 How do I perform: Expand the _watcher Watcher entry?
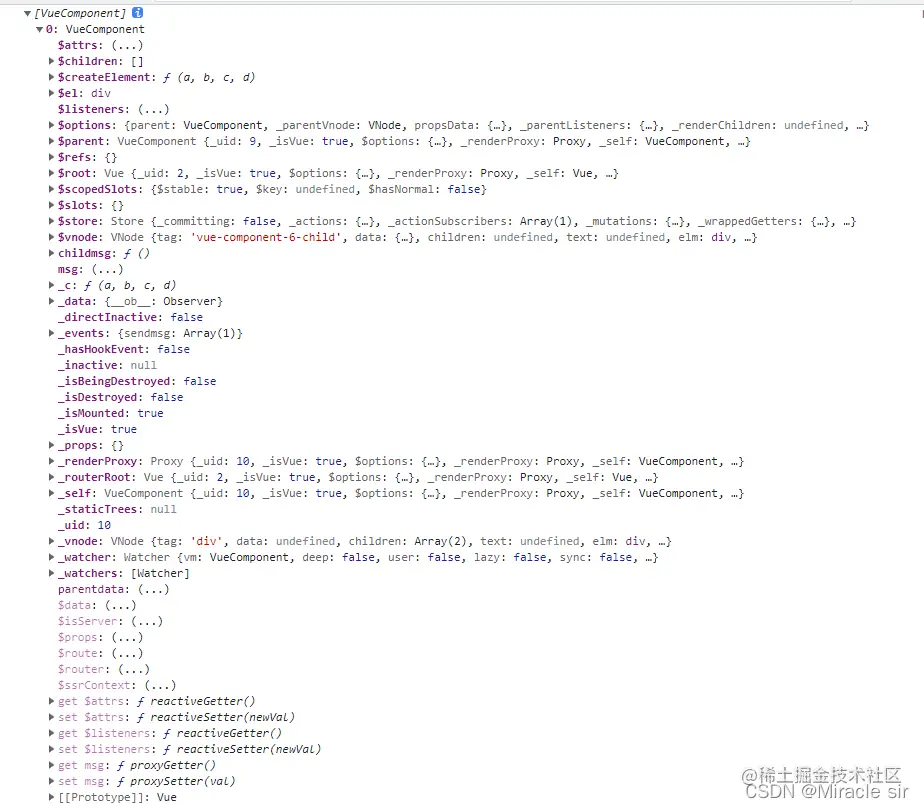point(51,557)
